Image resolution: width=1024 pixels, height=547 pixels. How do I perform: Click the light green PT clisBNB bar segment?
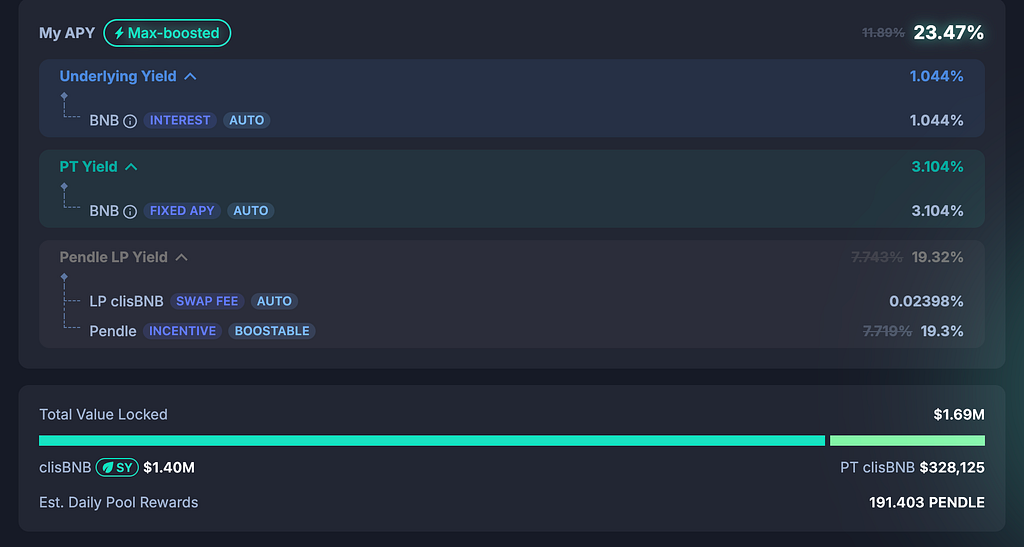(x=907, y=441)
